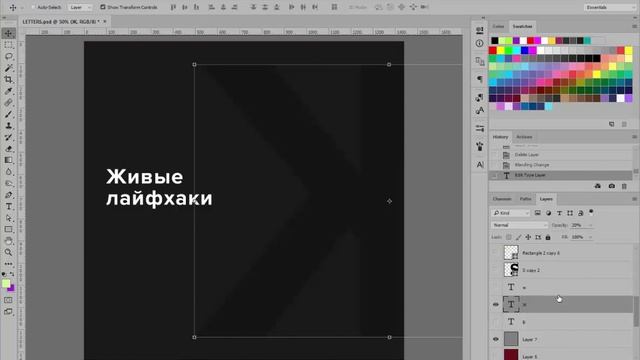
Task: Hide Layer 7 visibility eye
Action: pos(496,339)
